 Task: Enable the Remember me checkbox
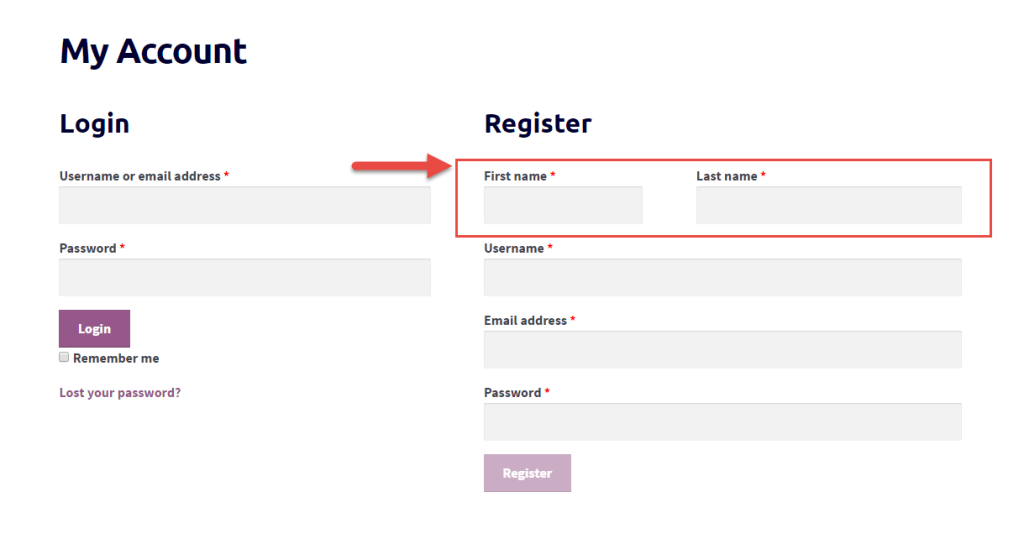(x=64, y=357)
